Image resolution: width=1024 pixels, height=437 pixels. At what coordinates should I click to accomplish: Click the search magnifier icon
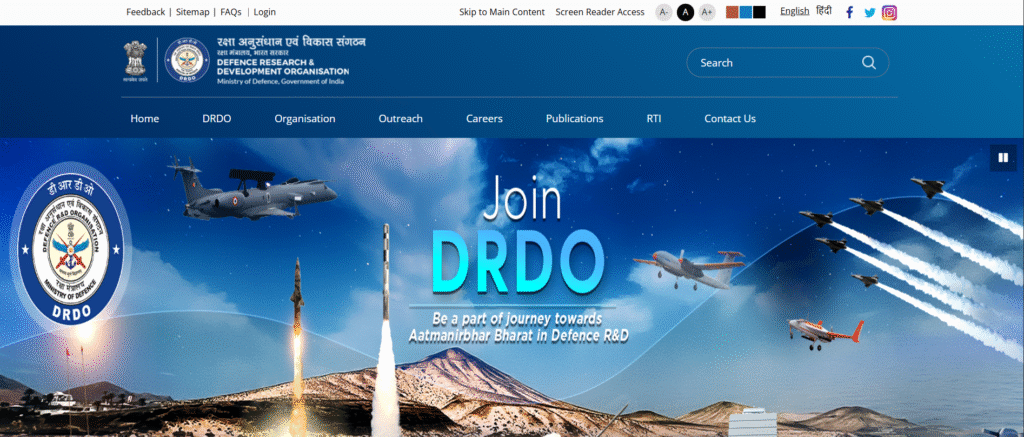pos(869,63)
